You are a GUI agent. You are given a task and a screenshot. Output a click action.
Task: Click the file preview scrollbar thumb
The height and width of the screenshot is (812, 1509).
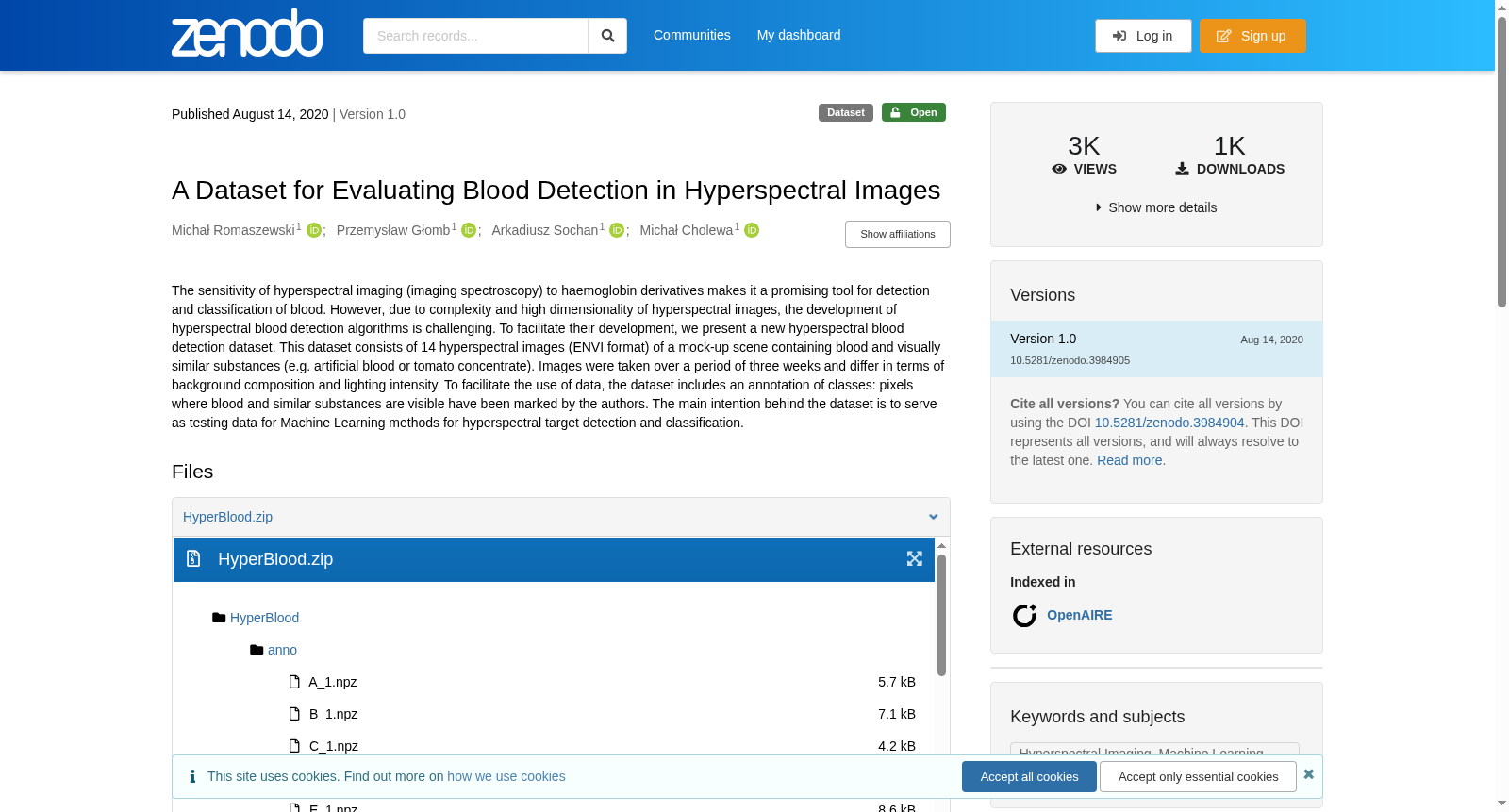point(941,615)
